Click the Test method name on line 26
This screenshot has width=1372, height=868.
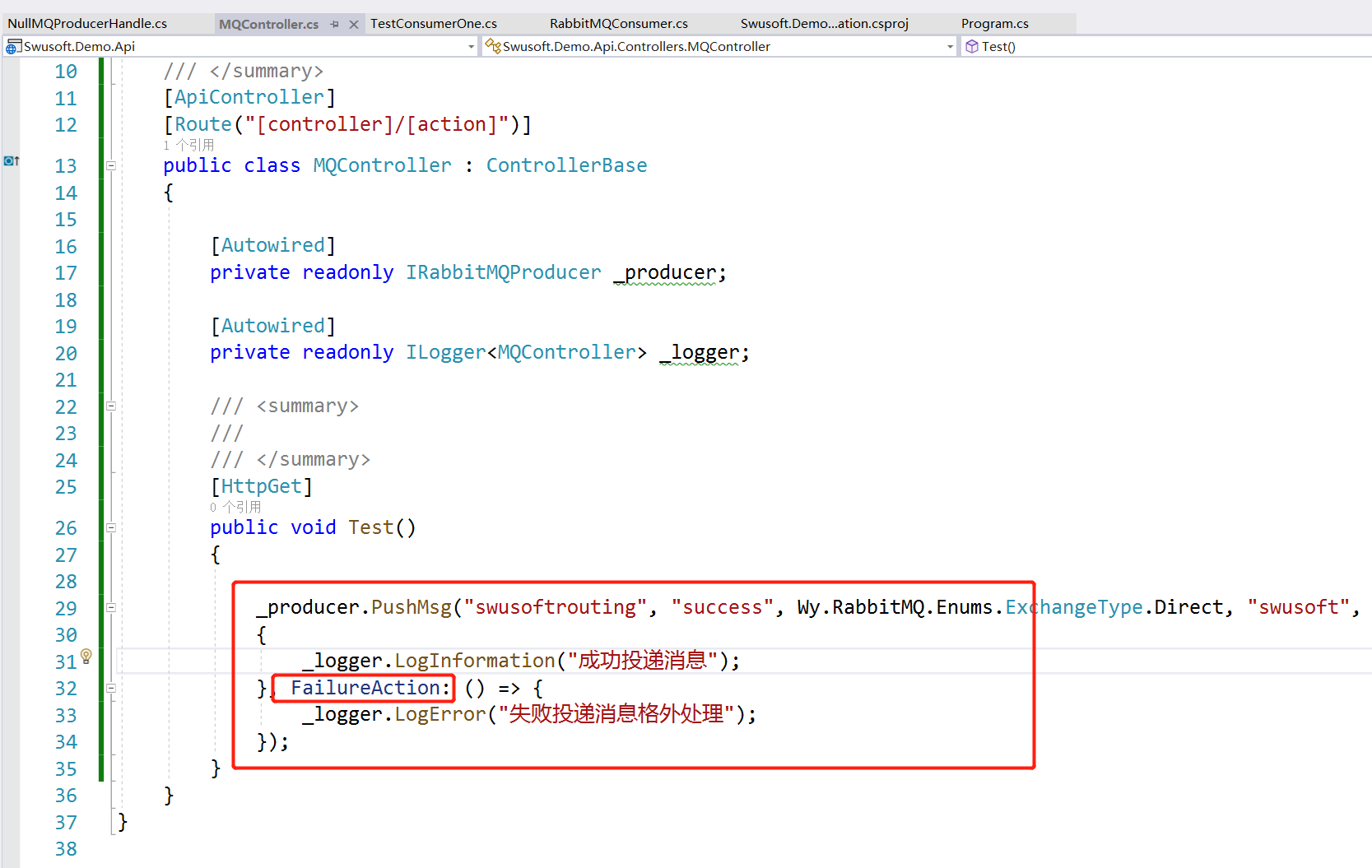pos(371,527)
